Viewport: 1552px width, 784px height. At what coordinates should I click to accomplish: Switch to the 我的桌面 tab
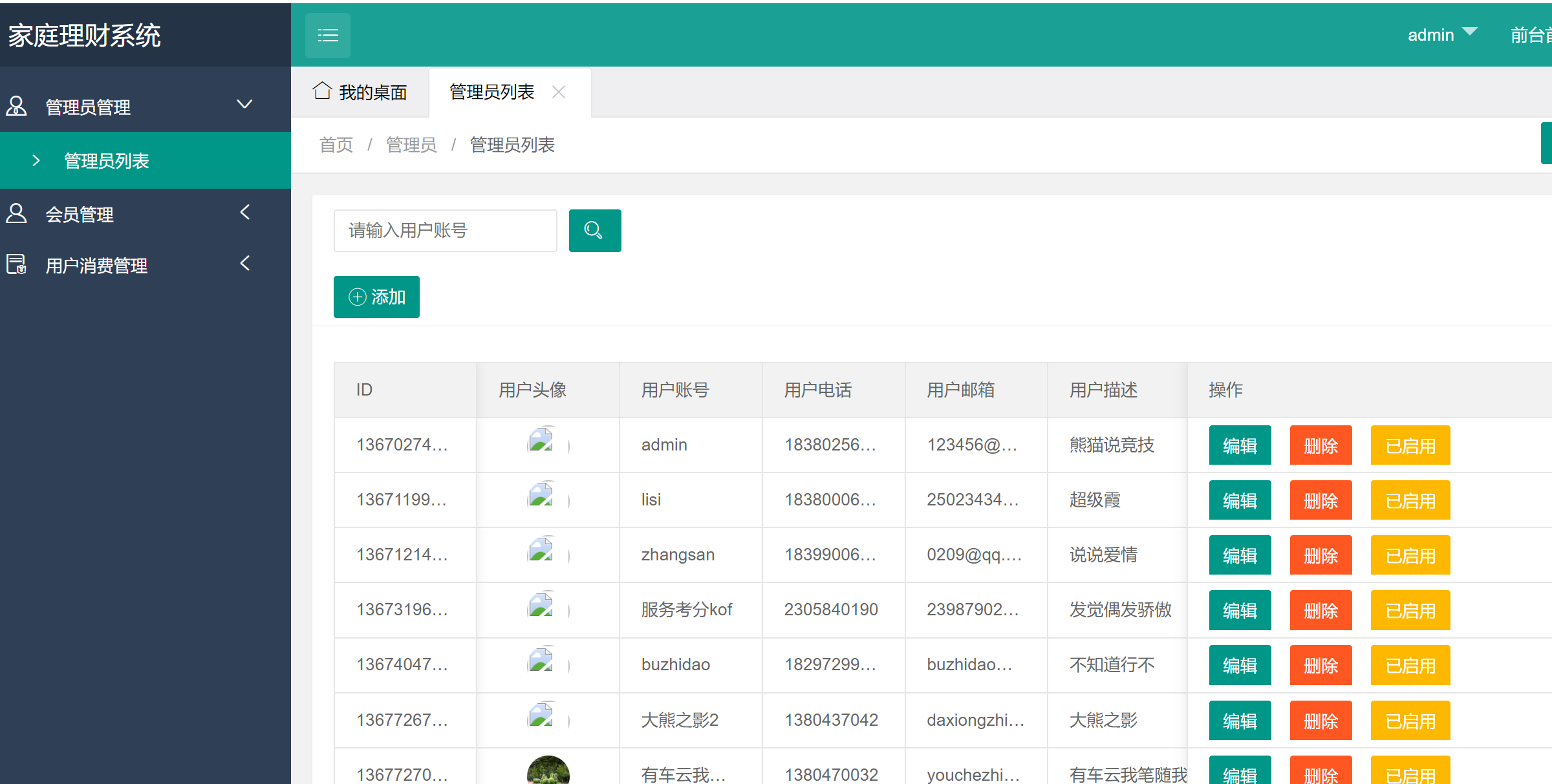point(360,92)
